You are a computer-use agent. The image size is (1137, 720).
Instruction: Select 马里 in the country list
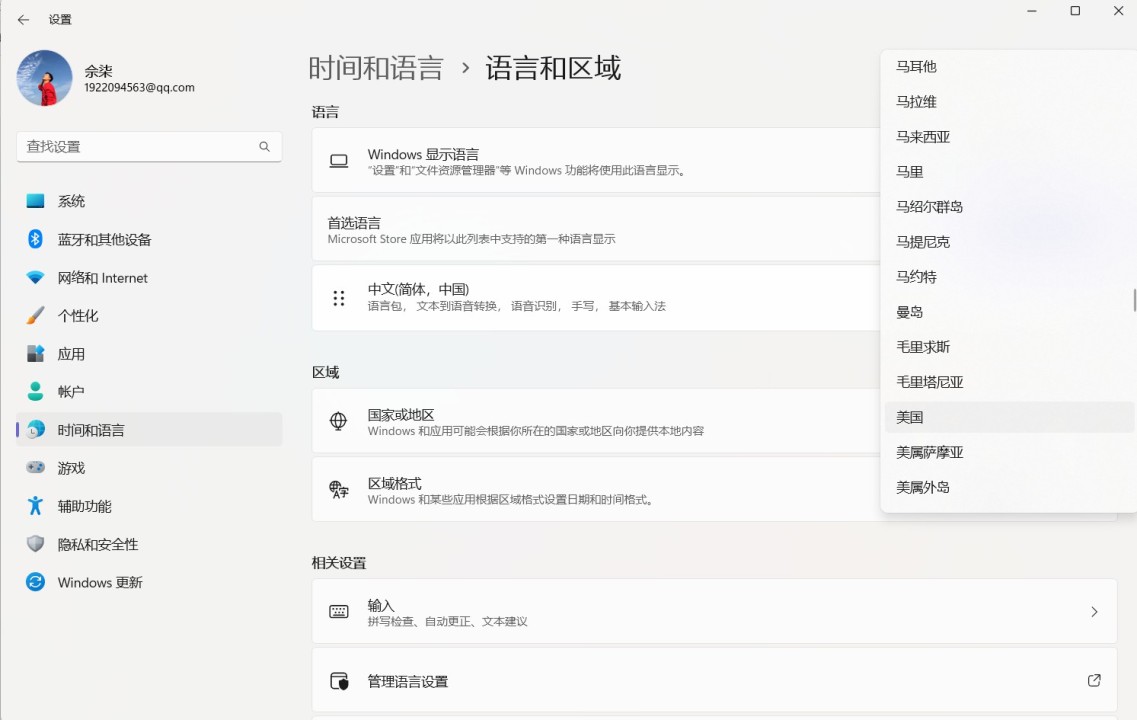[x=1008, y=172]
